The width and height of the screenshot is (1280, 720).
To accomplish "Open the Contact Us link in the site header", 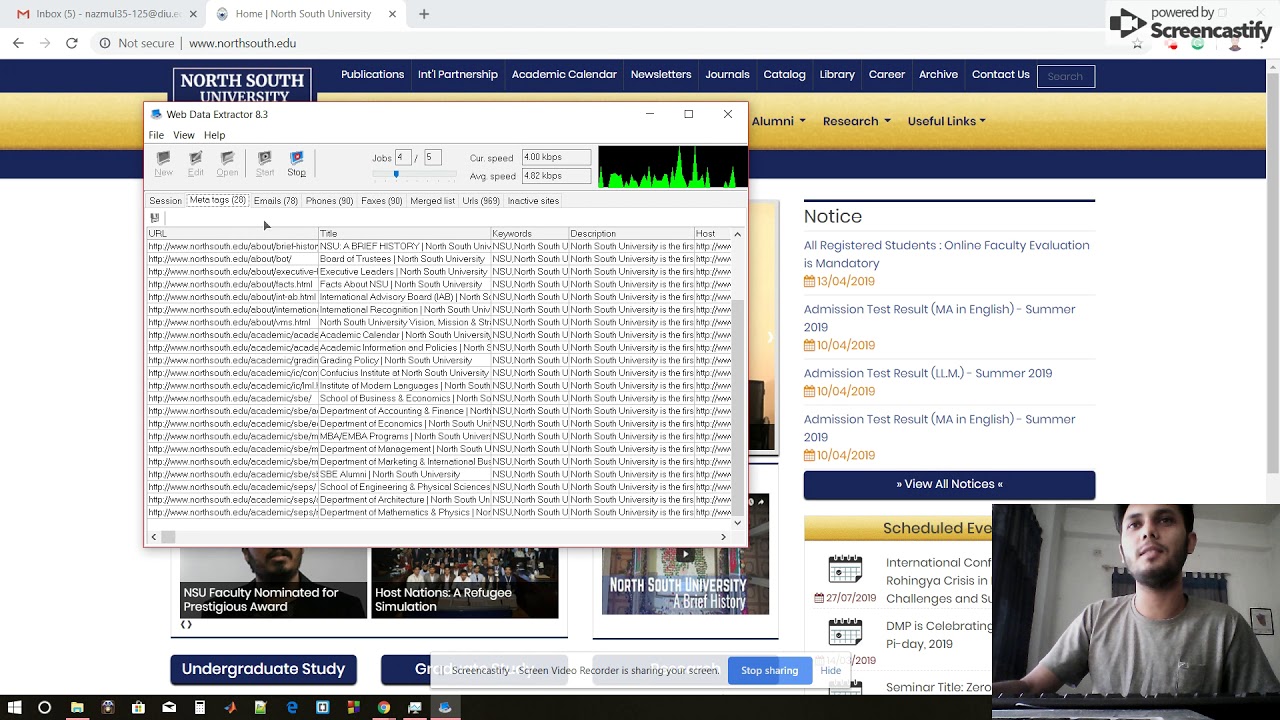I will click(1000, 74).
